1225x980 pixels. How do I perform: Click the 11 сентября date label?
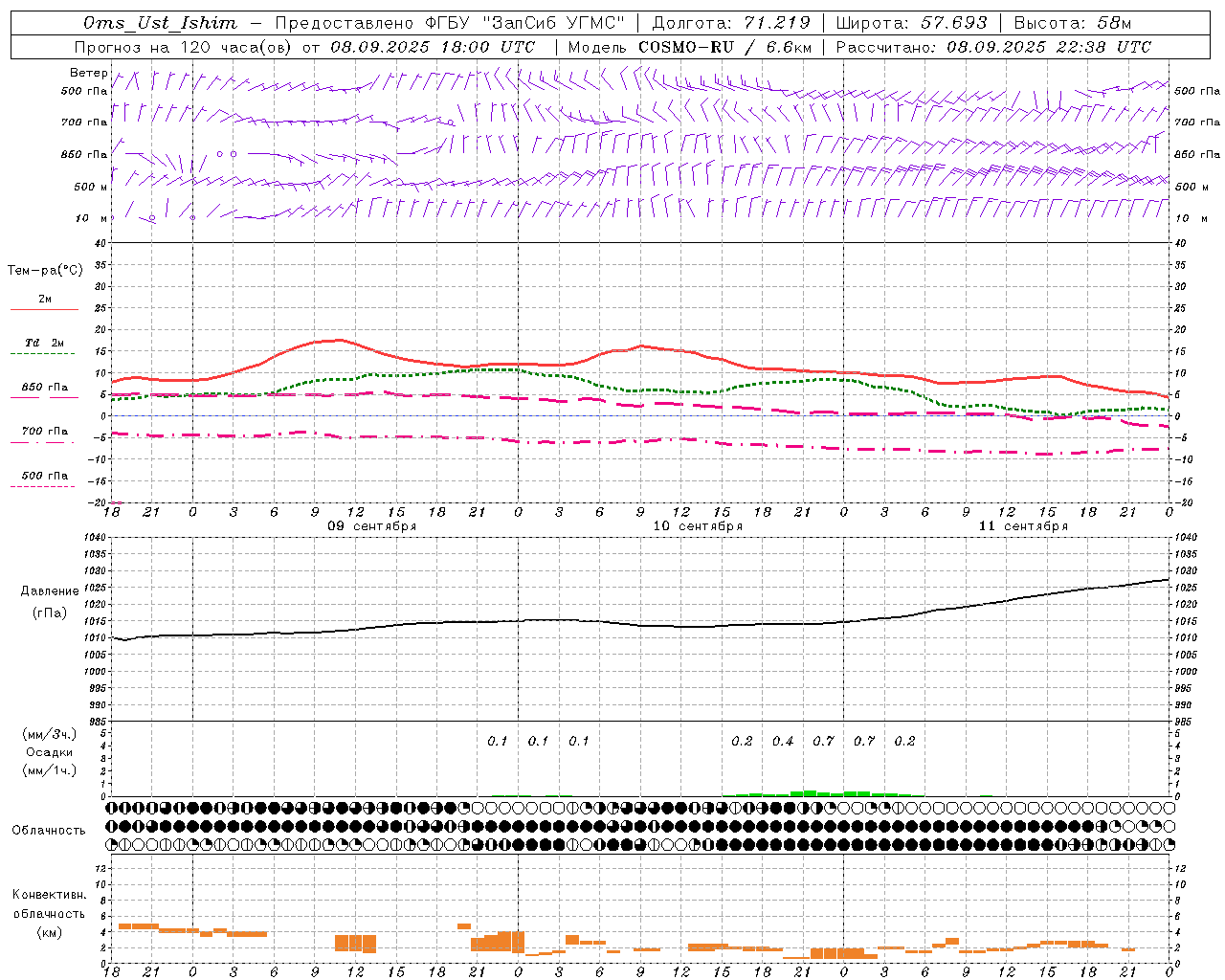click(1023, 526)
